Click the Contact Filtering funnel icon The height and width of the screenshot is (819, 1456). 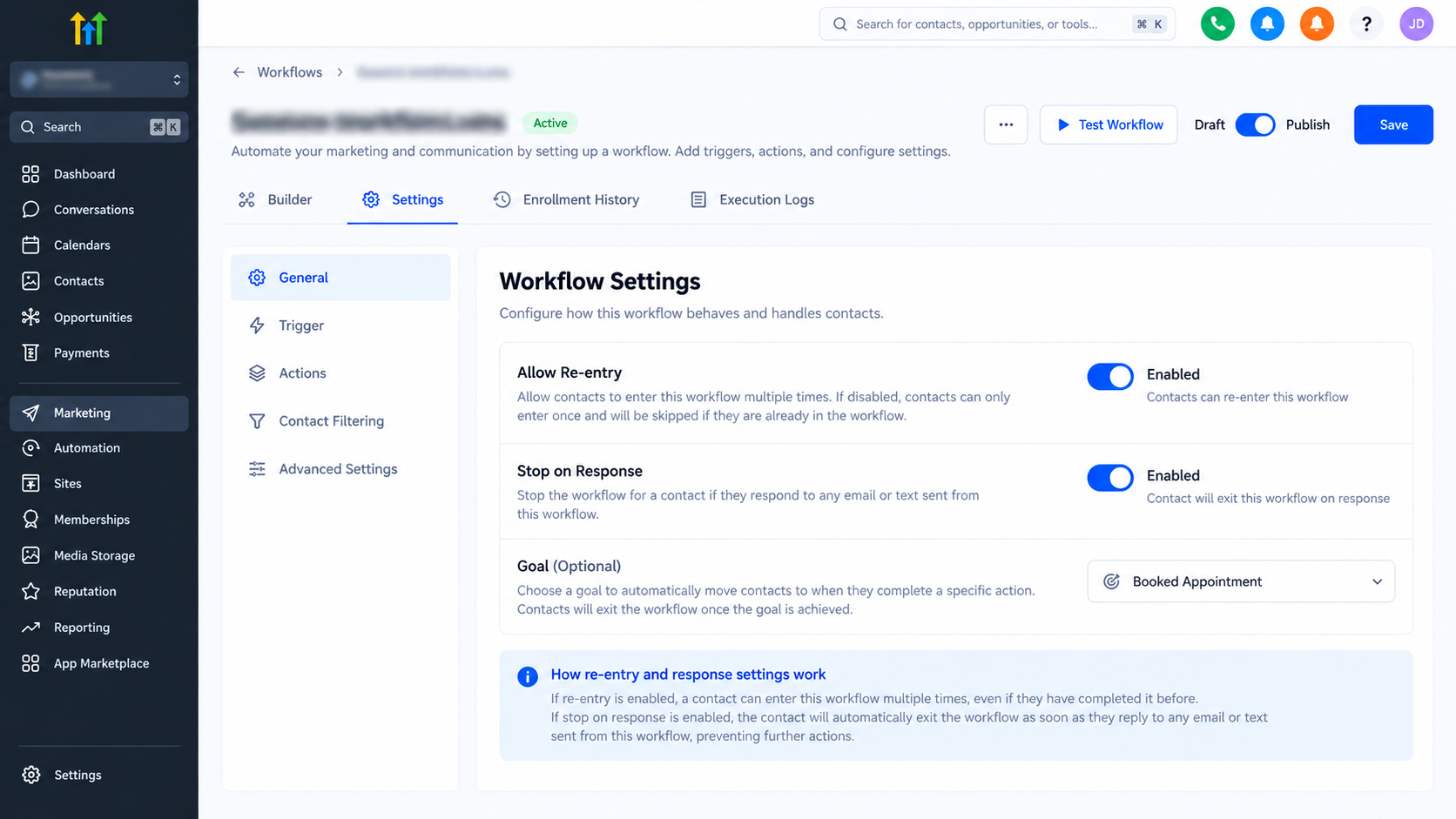257,421
